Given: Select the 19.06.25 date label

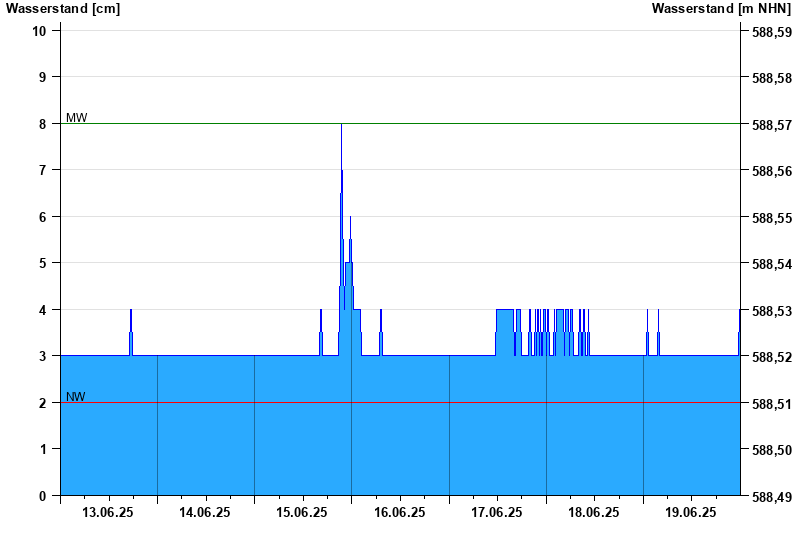Looking at the screenshot, I should (690, 513).
